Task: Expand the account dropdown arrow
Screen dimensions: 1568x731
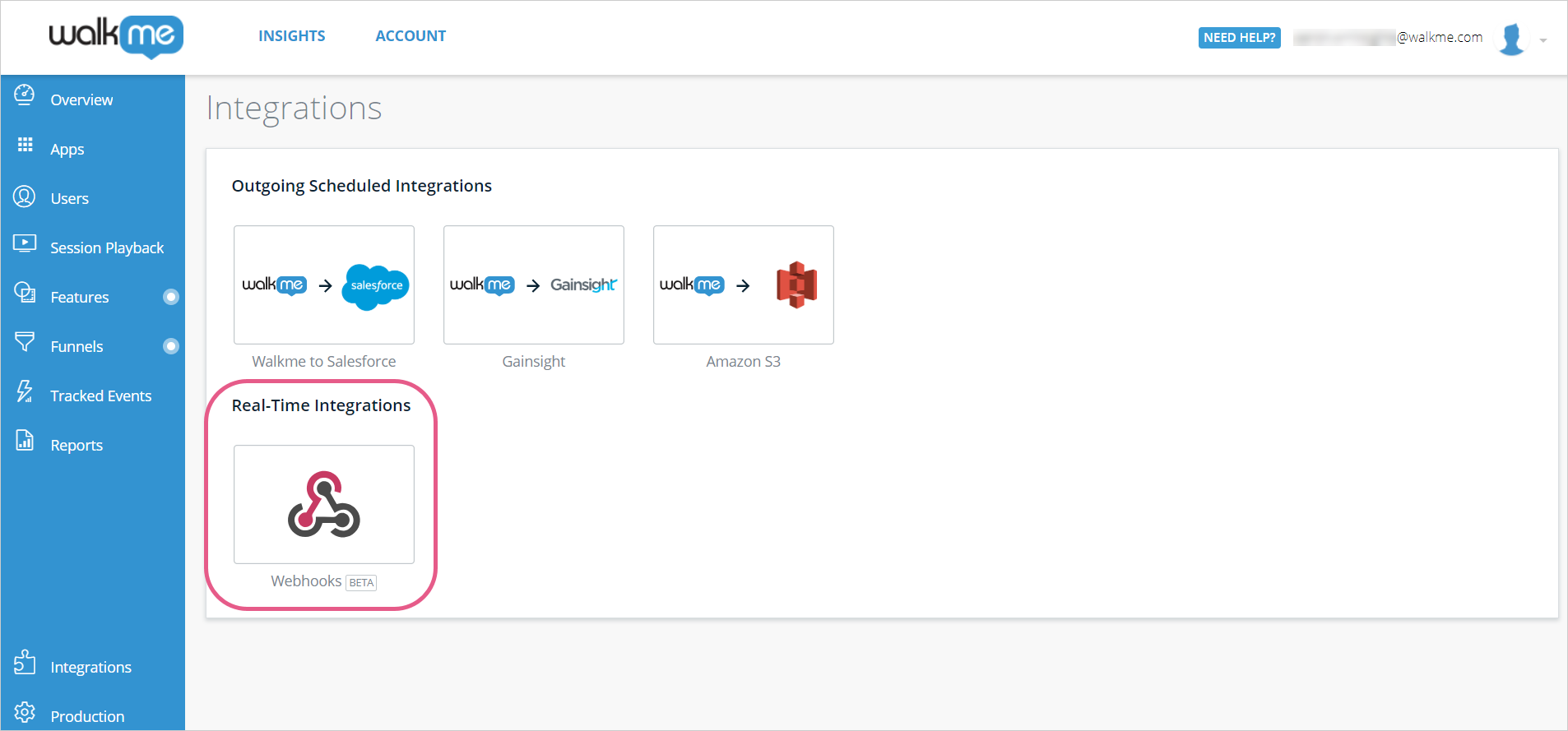Action: (1543, 40)
